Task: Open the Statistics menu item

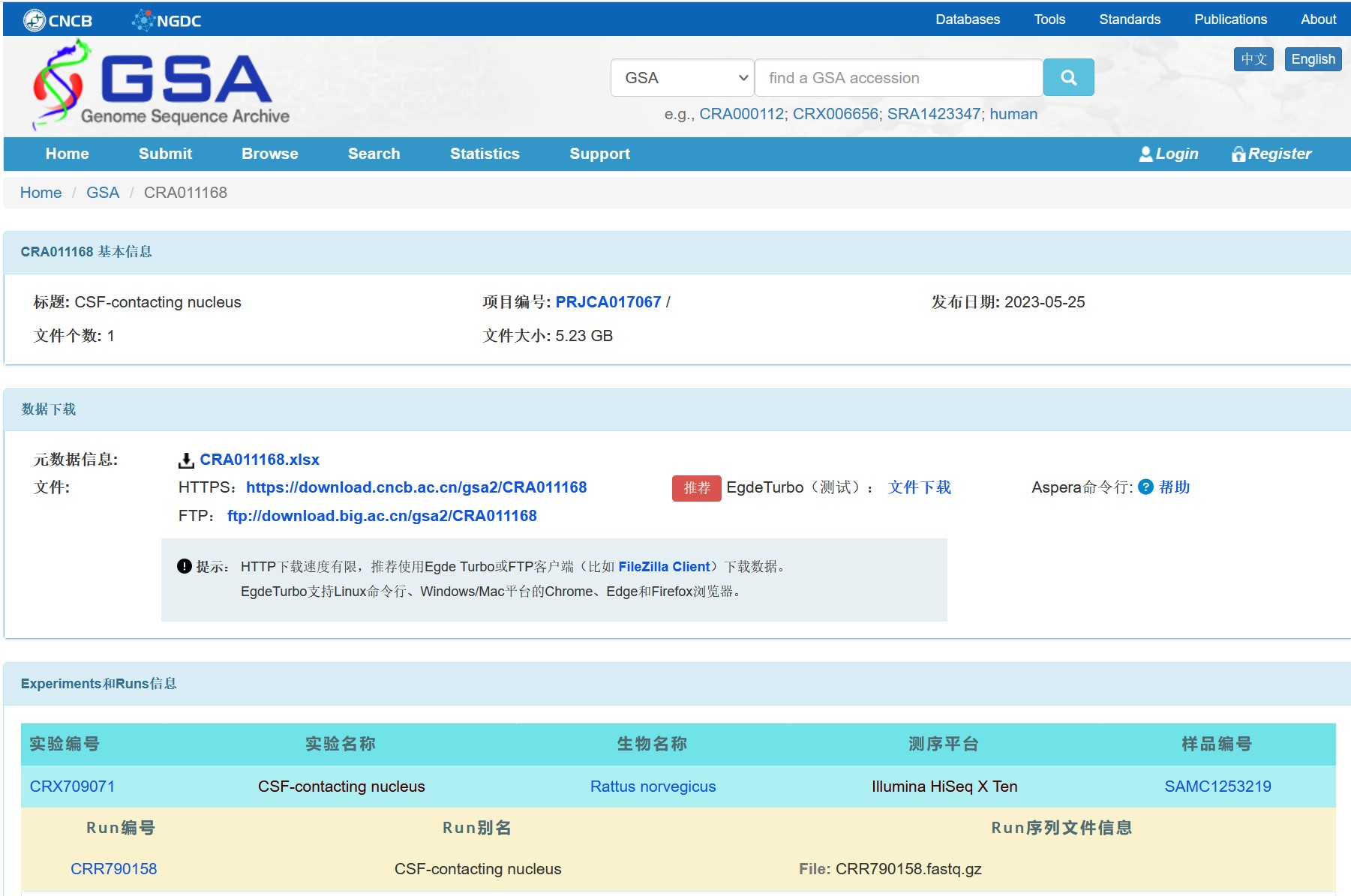Action: [x=485, y=154]
